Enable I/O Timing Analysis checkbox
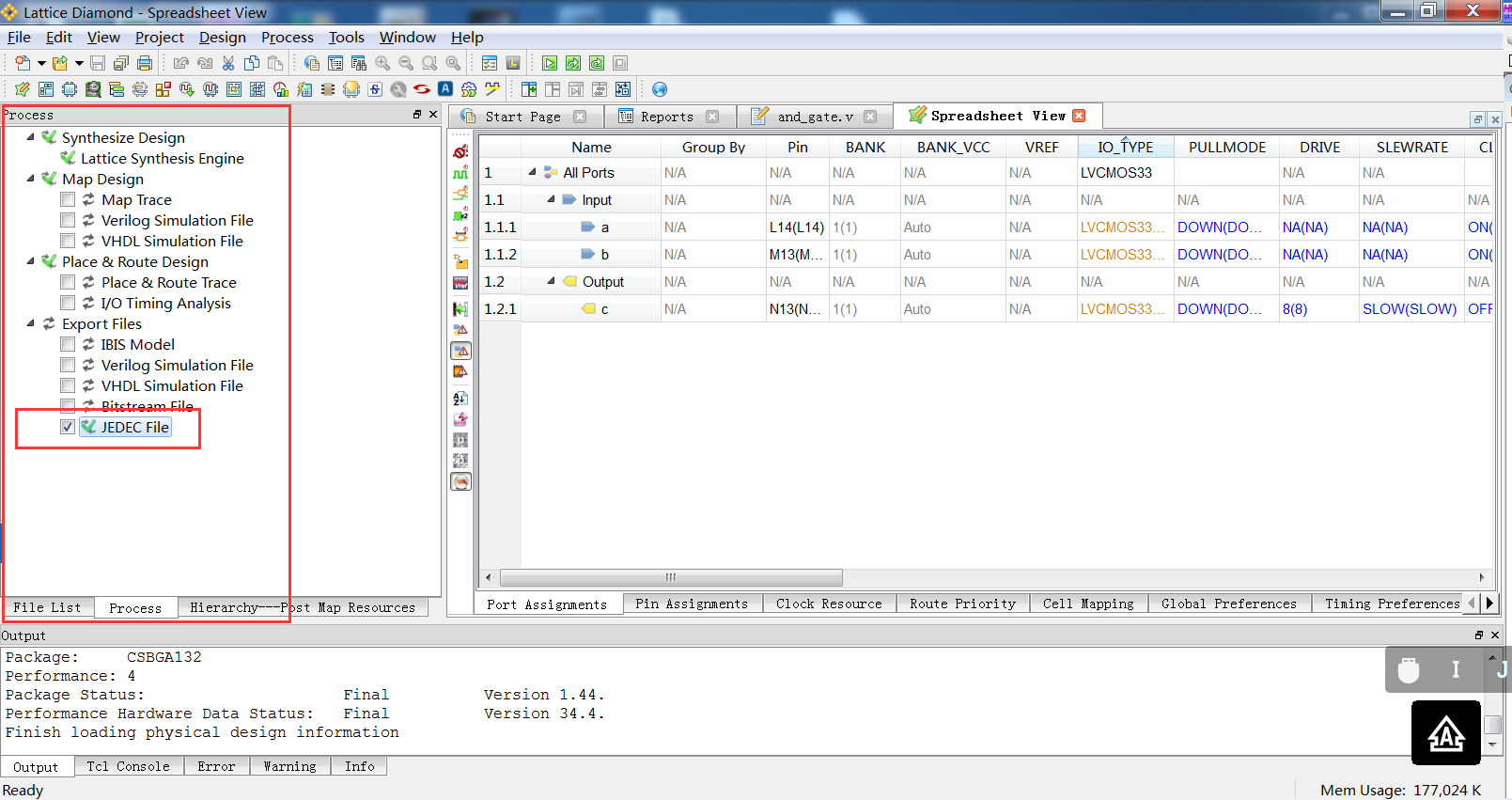Viewport: 1512px width, 800px height. pyautogui.click(x=68, y=303)
